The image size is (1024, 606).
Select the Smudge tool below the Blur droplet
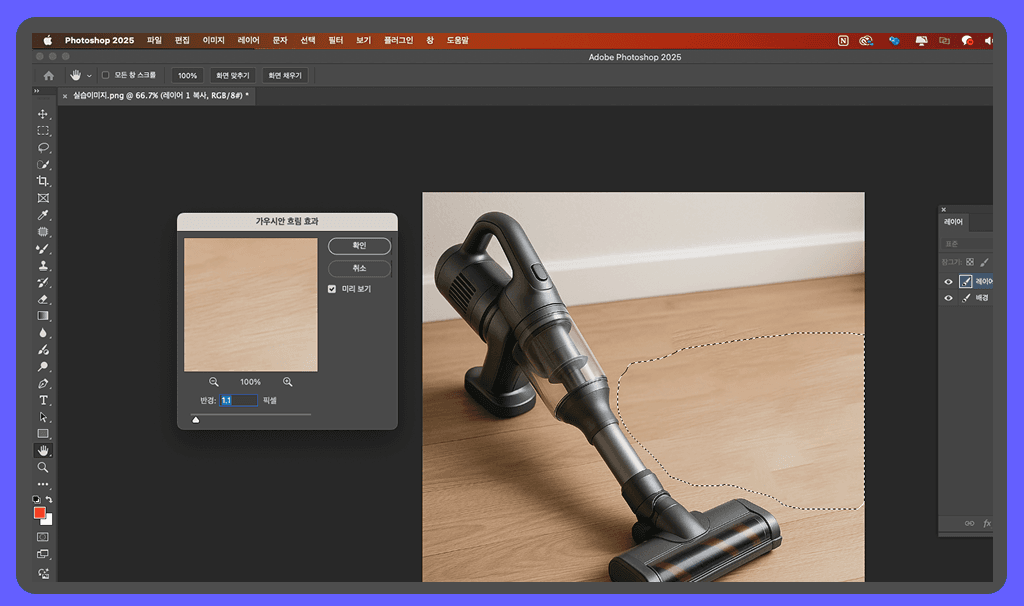[43, 350]
